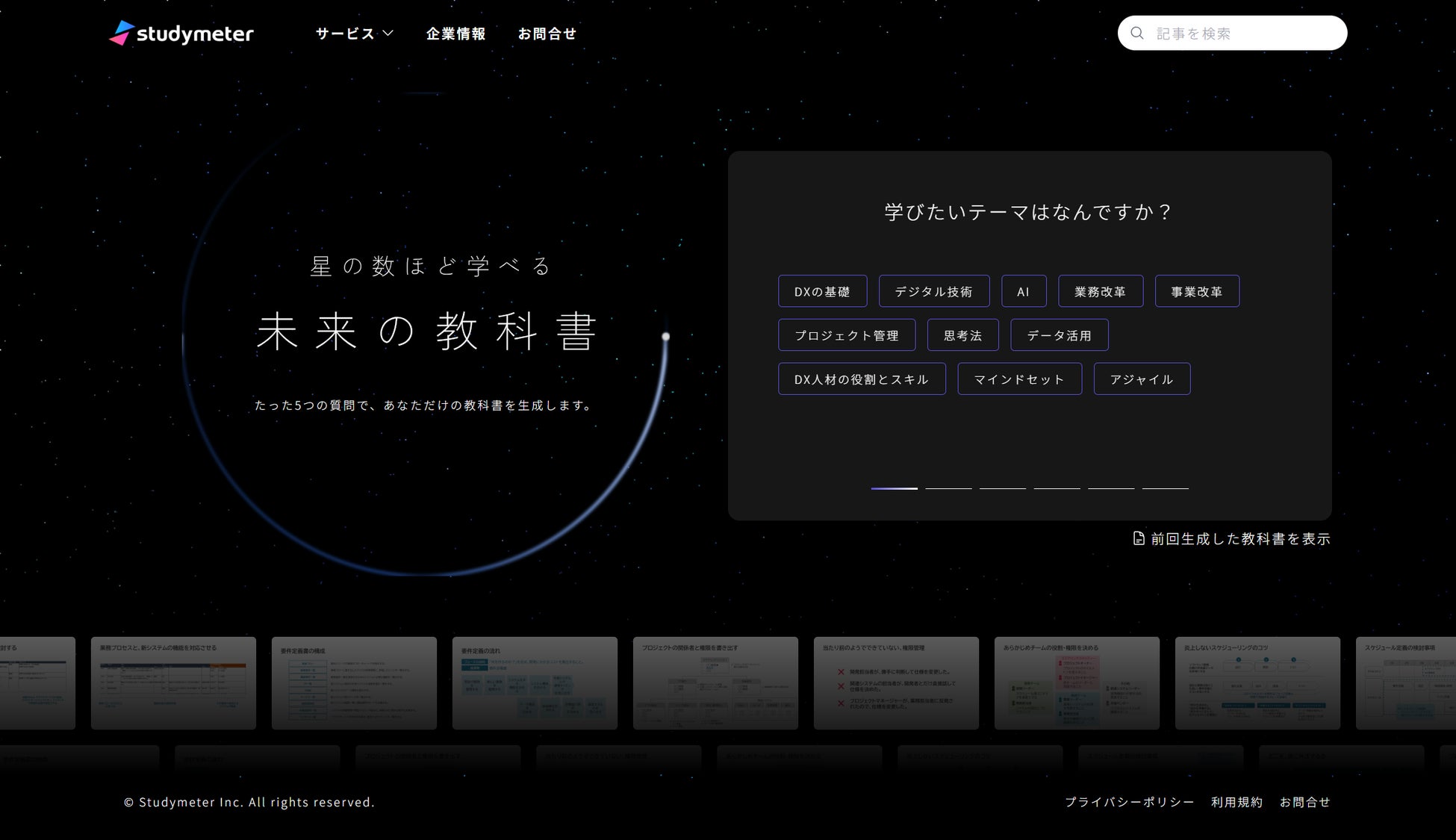Open the プライバシーポリシー footer link
The image size is (1456, 840).
pos(1129,802)
